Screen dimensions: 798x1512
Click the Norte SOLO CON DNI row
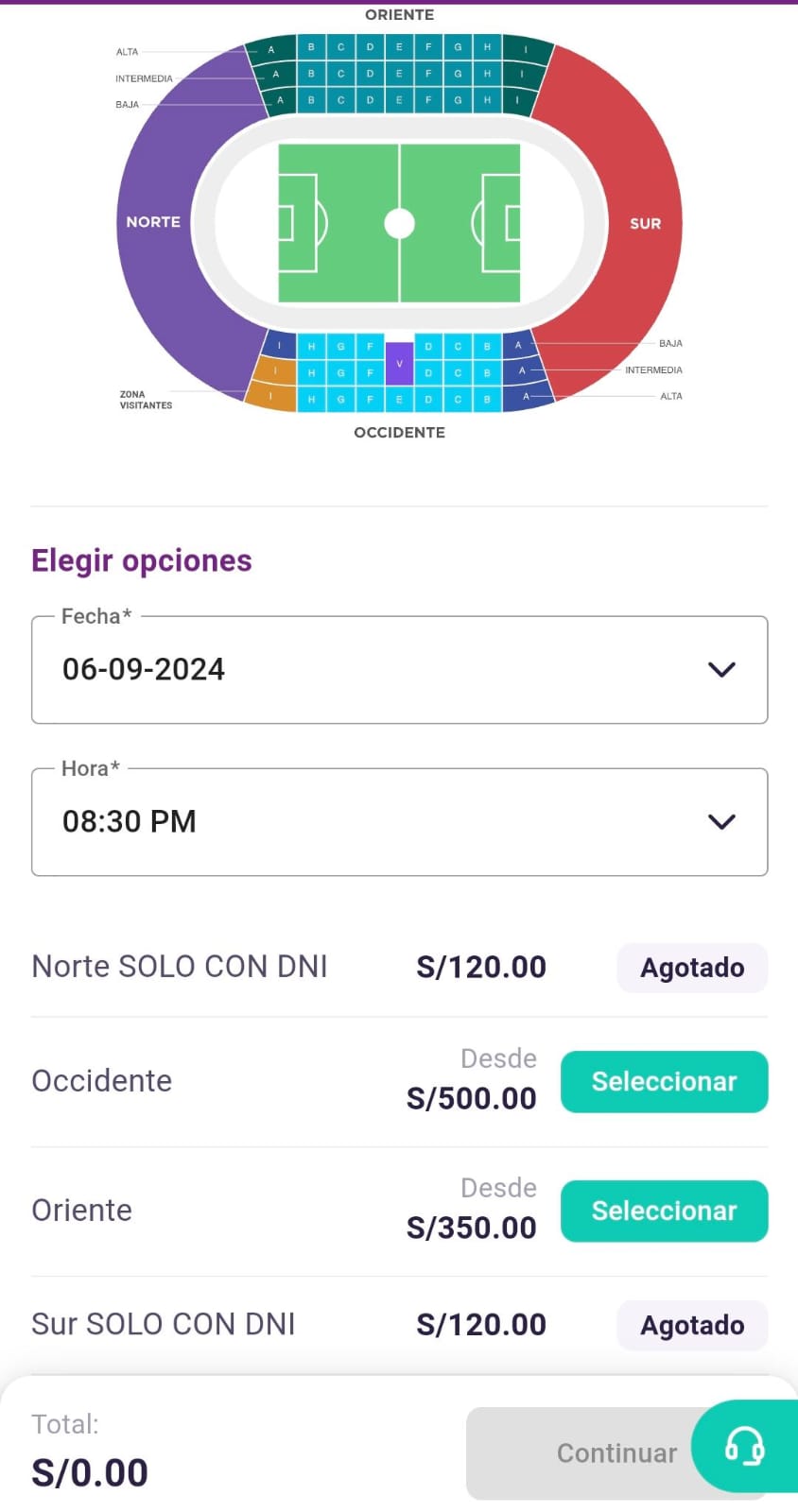180,967
